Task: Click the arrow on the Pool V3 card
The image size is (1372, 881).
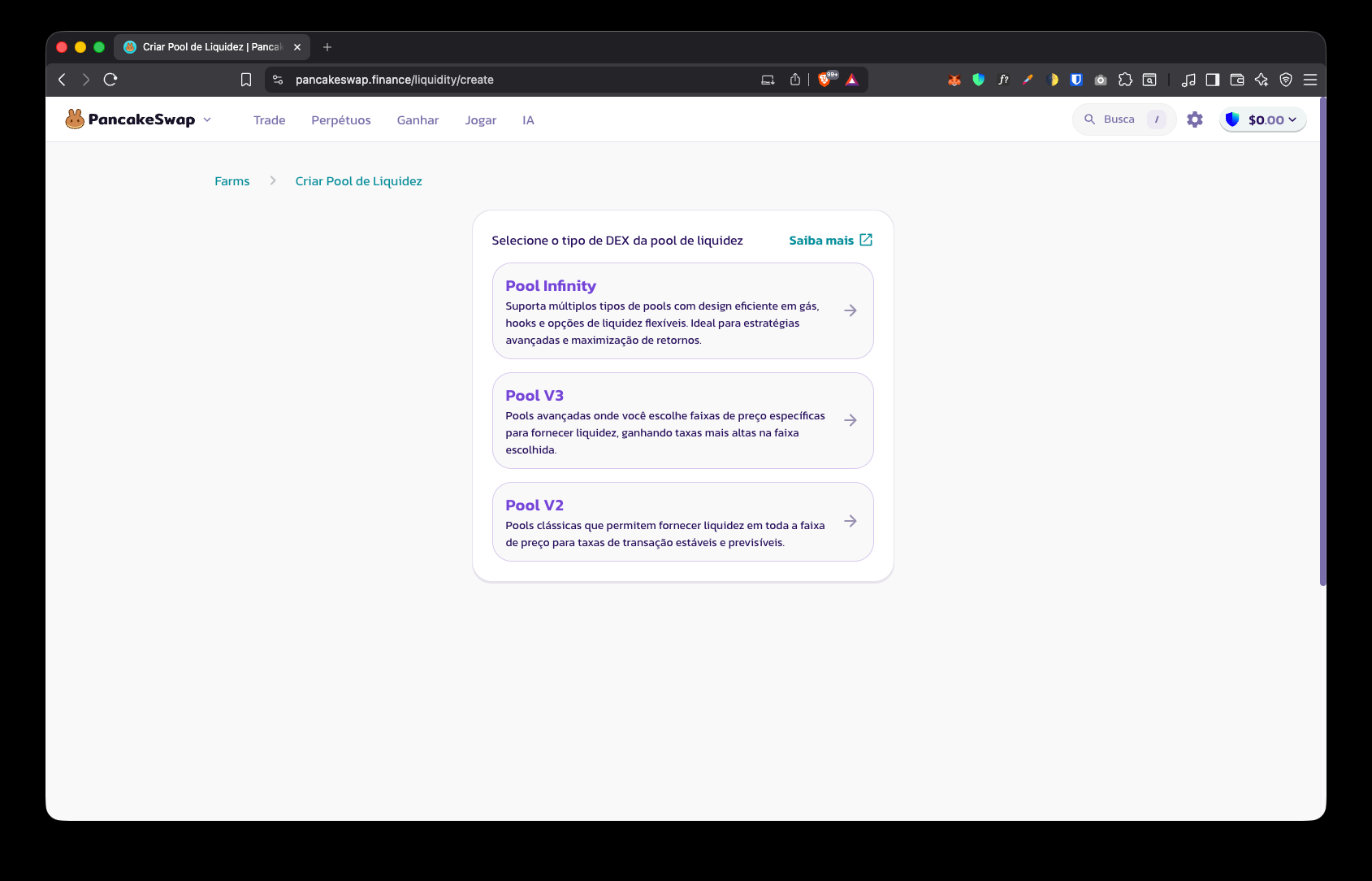Action: tap(850, 420)
